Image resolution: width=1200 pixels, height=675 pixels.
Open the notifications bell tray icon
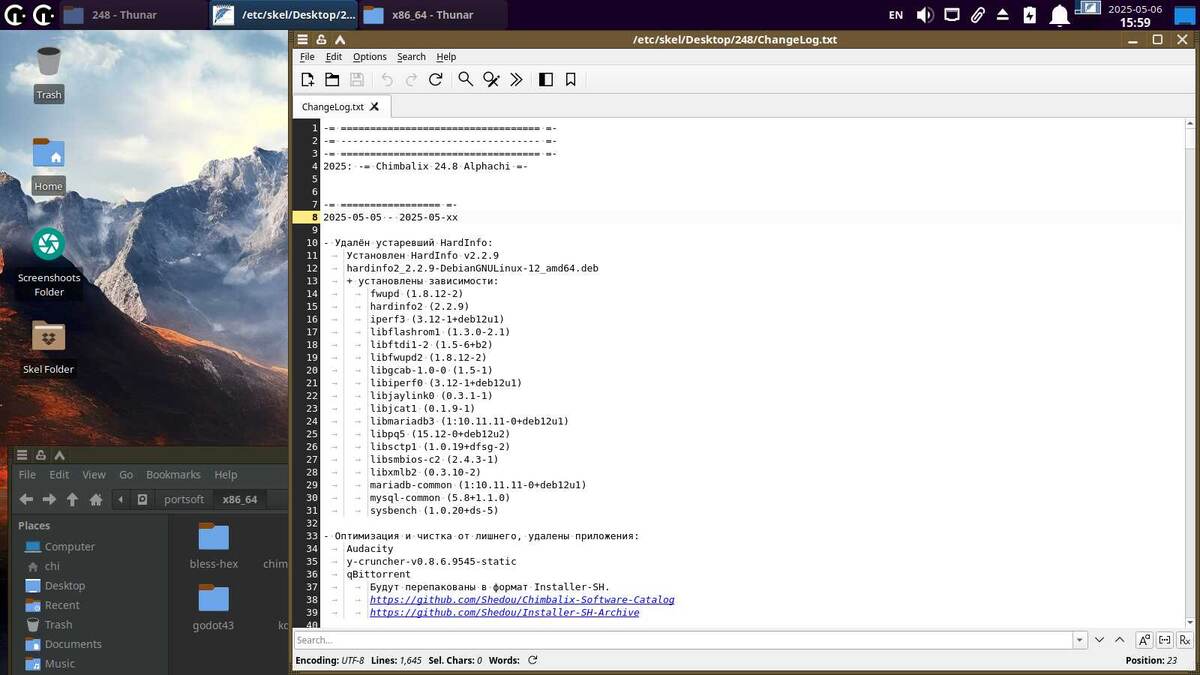pyautogui.click(x=1059, y=15)
